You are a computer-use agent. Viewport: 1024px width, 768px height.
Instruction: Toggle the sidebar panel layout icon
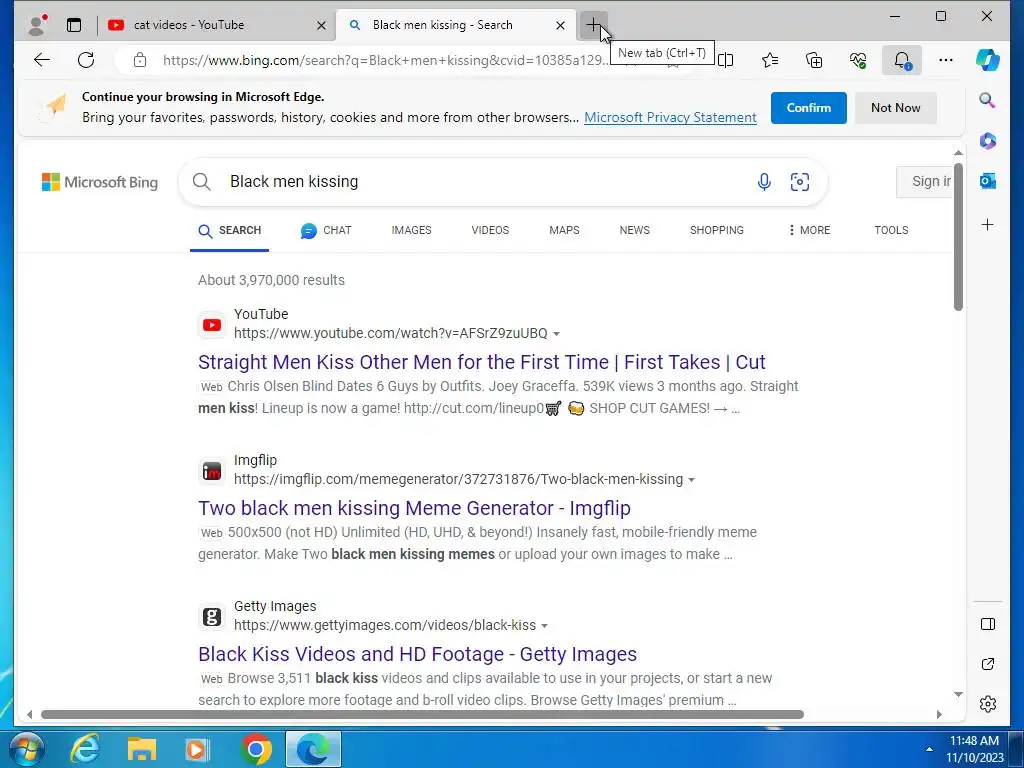click(987, 624)
